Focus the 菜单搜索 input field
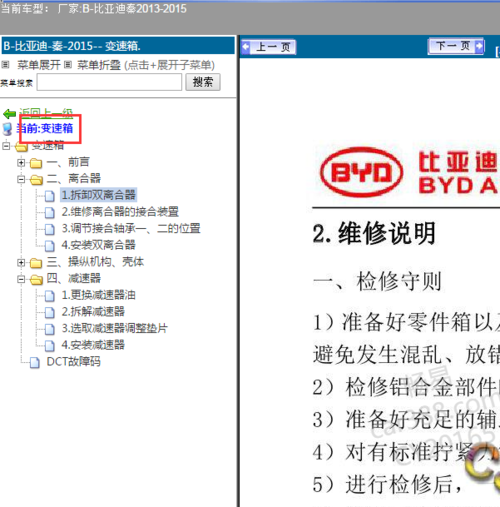The image size is (500, 507). pos(109,82)
